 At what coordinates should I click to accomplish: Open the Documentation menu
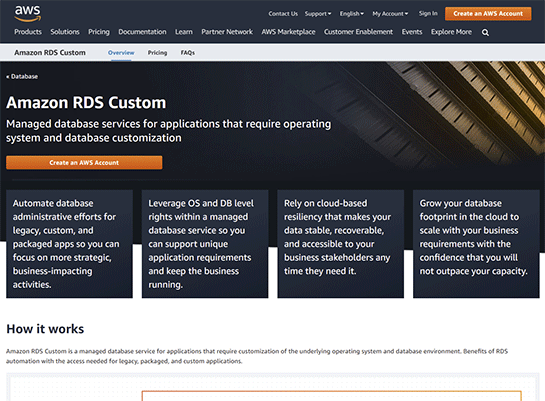point(142,32)
